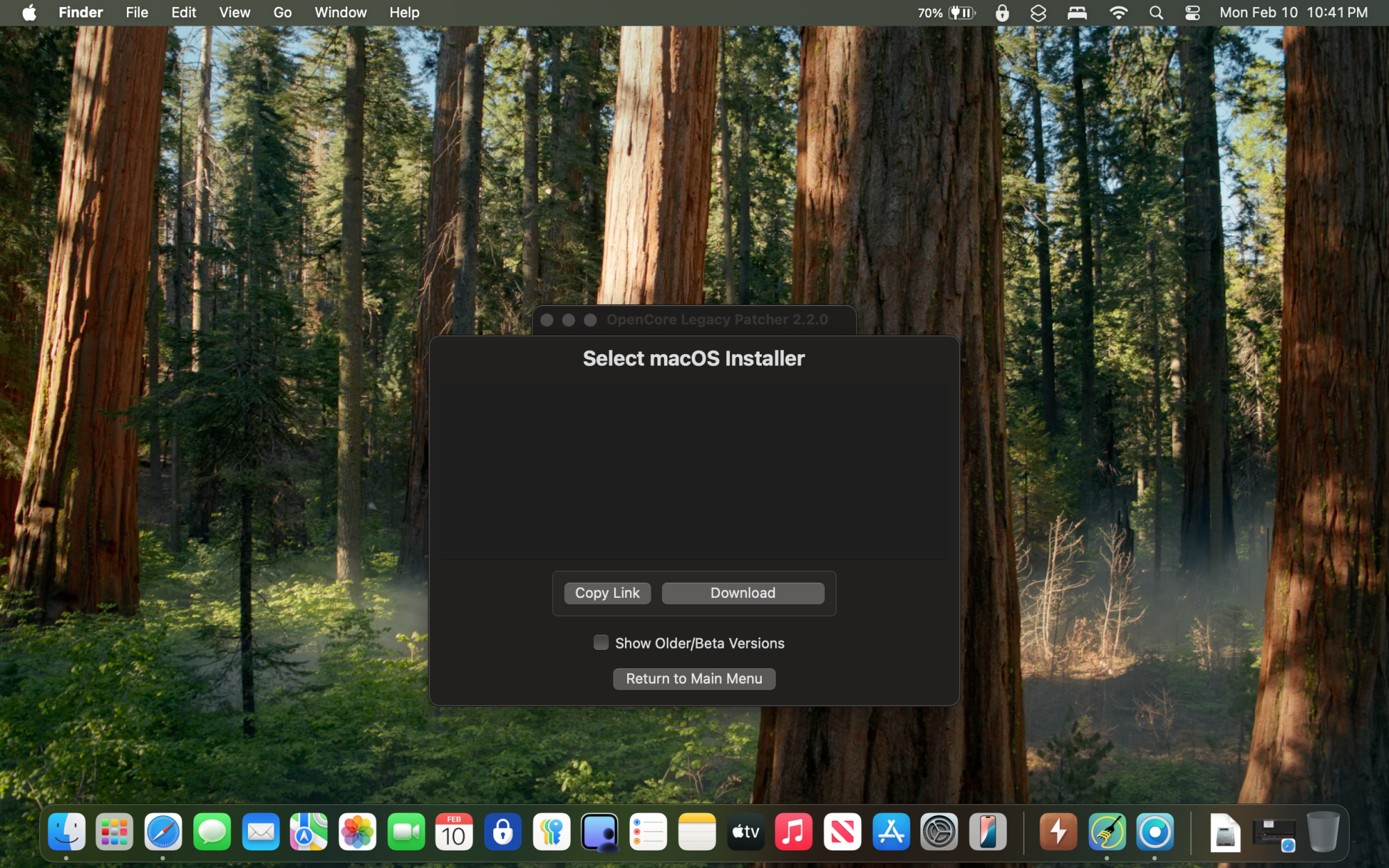Open Photos app from Dock
Image resolution: width=1389 pixels, height=868 pixels.
coord(357,832)
